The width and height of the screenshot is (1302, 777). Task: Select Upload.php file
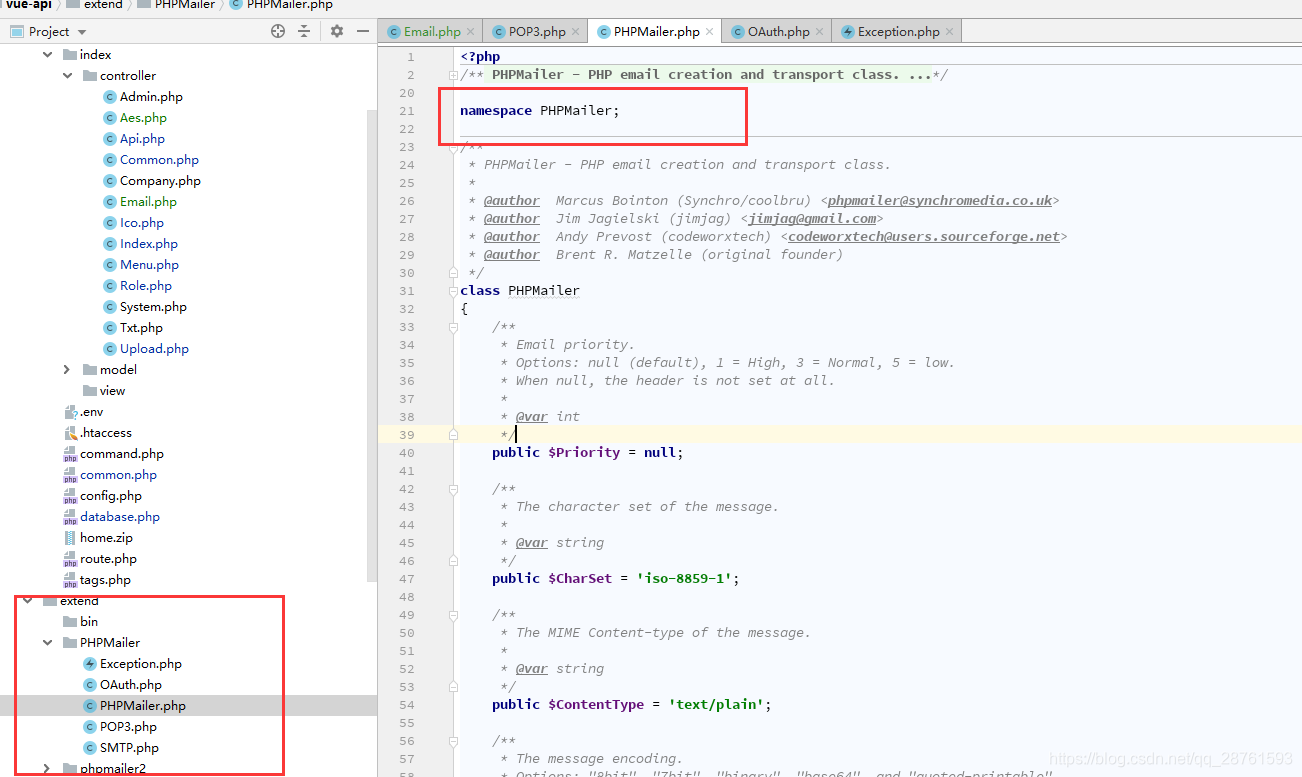pos(146,349)
